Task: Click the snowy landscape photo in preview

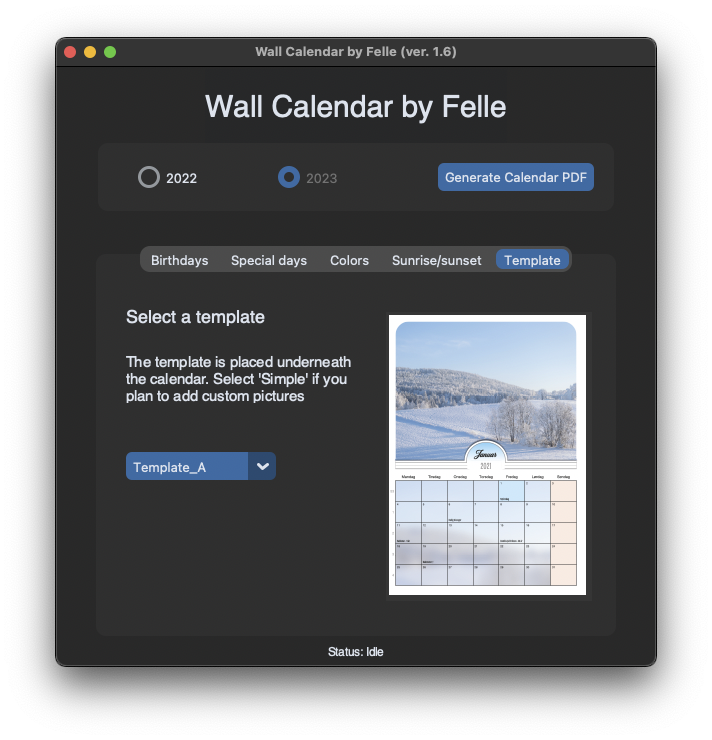Action: 486,385
